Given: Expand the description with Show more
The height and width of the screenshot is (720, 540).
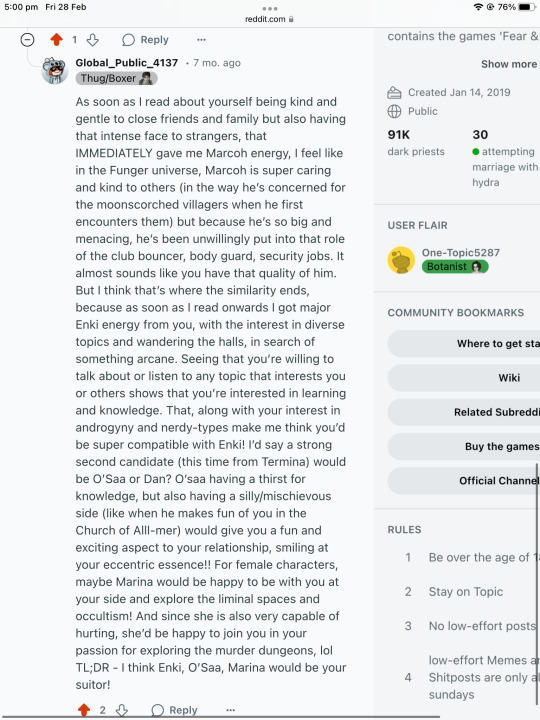Looking at the screenshot, I should 509,64.
